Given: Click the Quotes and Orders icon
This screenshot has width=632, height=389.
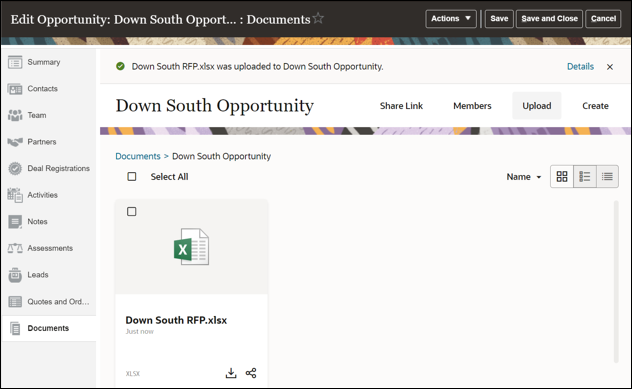Looking at the screenshot, I should click(x=15, y=302).
